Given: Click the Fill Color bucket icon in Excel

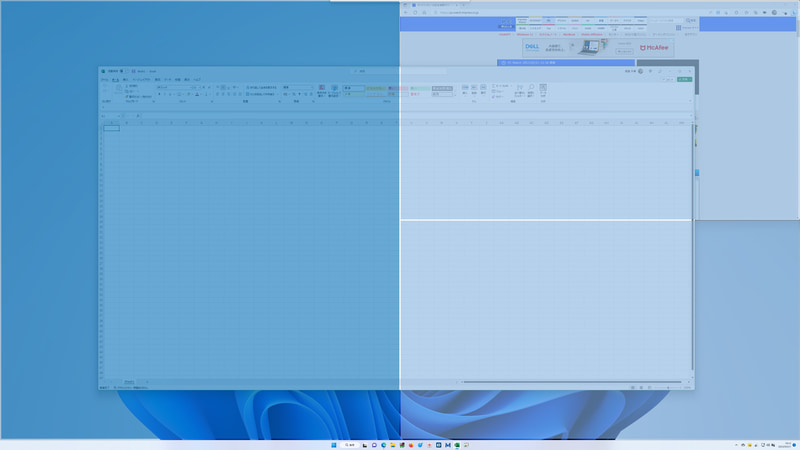Looking at the screenshot, I should tap(189, 94).
